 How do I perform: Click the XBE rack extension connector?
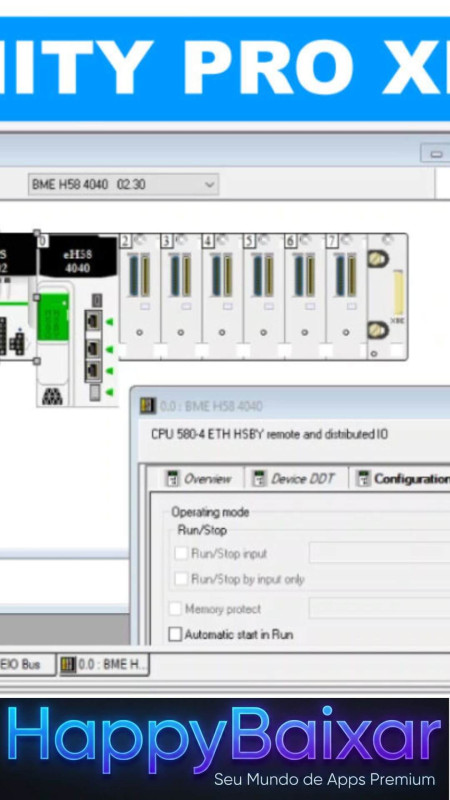398,293
